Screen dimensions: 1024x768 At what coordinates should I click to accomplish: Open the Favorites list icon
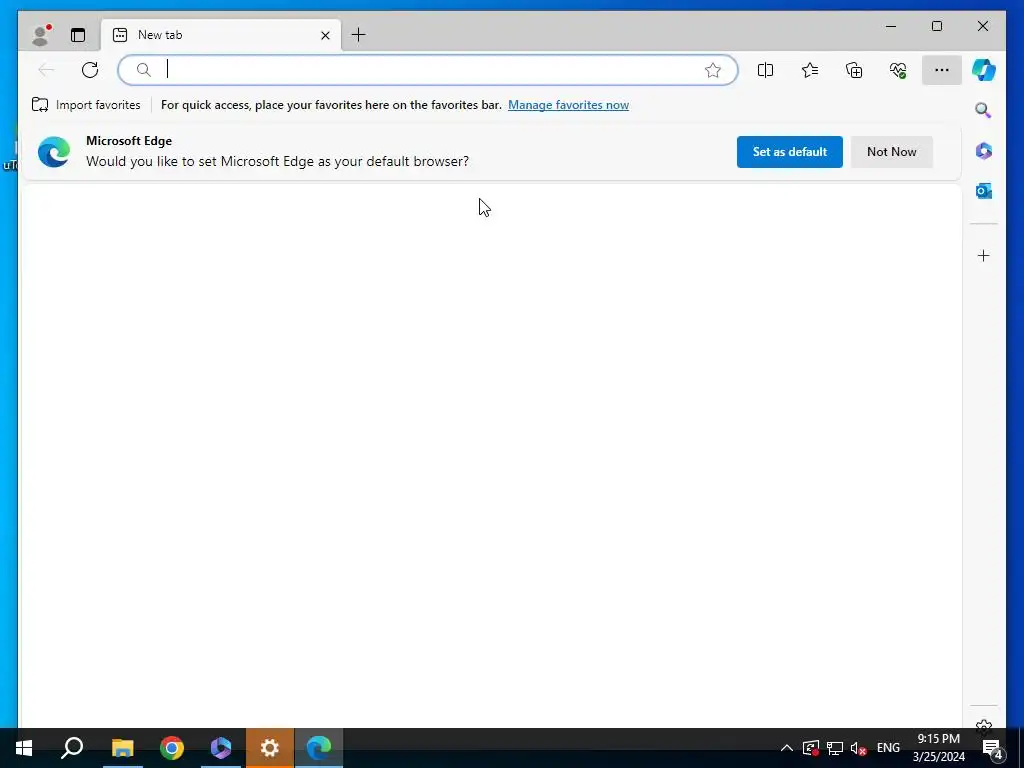point(810,70)
